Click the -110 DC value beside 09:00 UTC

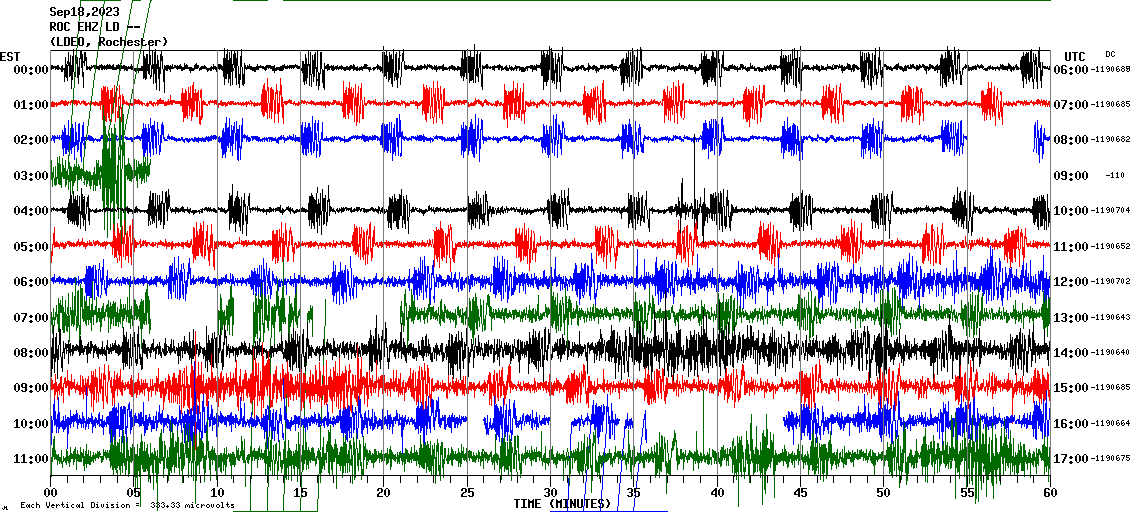click(x=1115, y=176)
